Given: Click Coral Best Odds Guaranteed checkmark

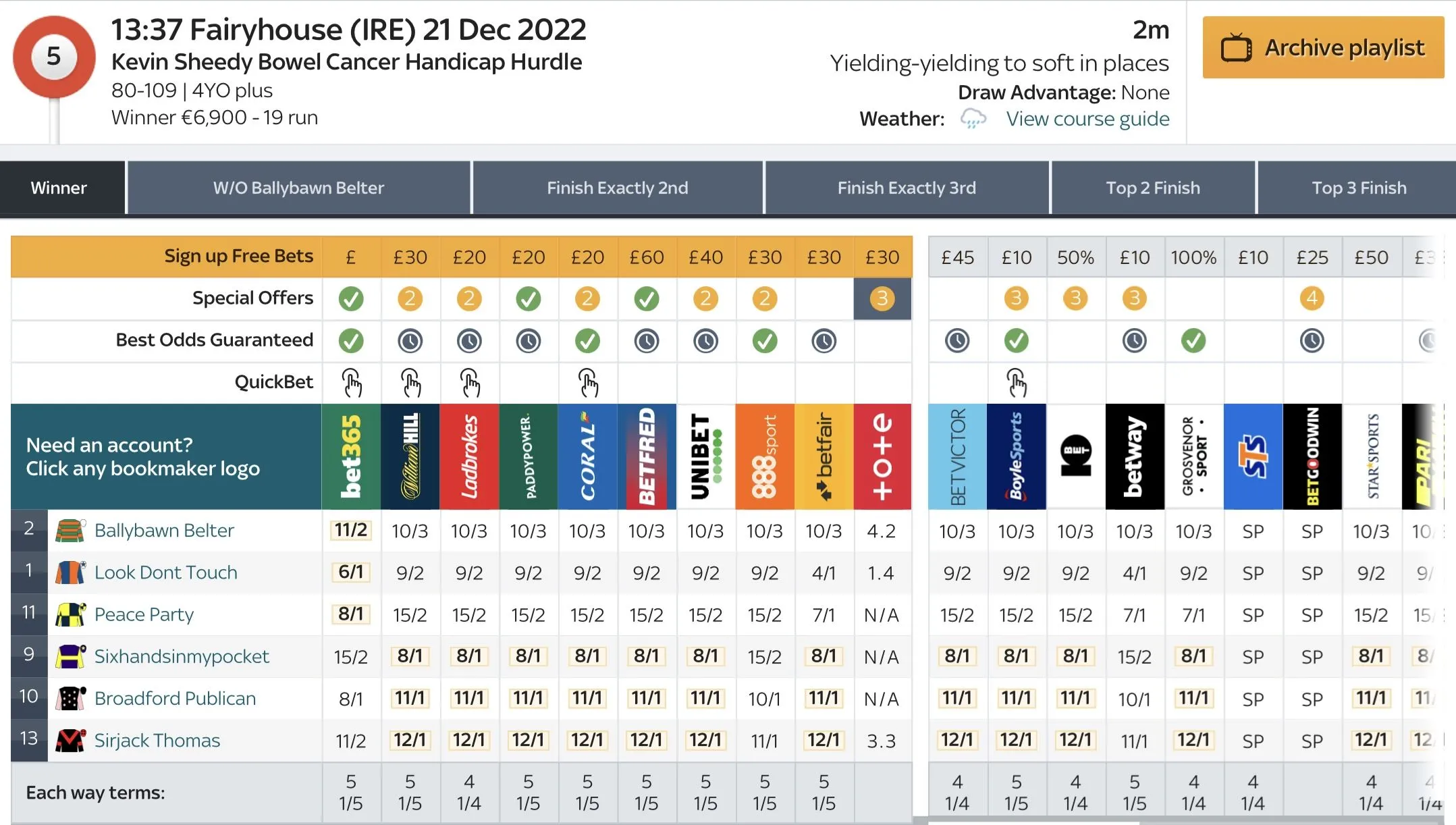Looking at the screenshot, I should [x=588, y=340].
